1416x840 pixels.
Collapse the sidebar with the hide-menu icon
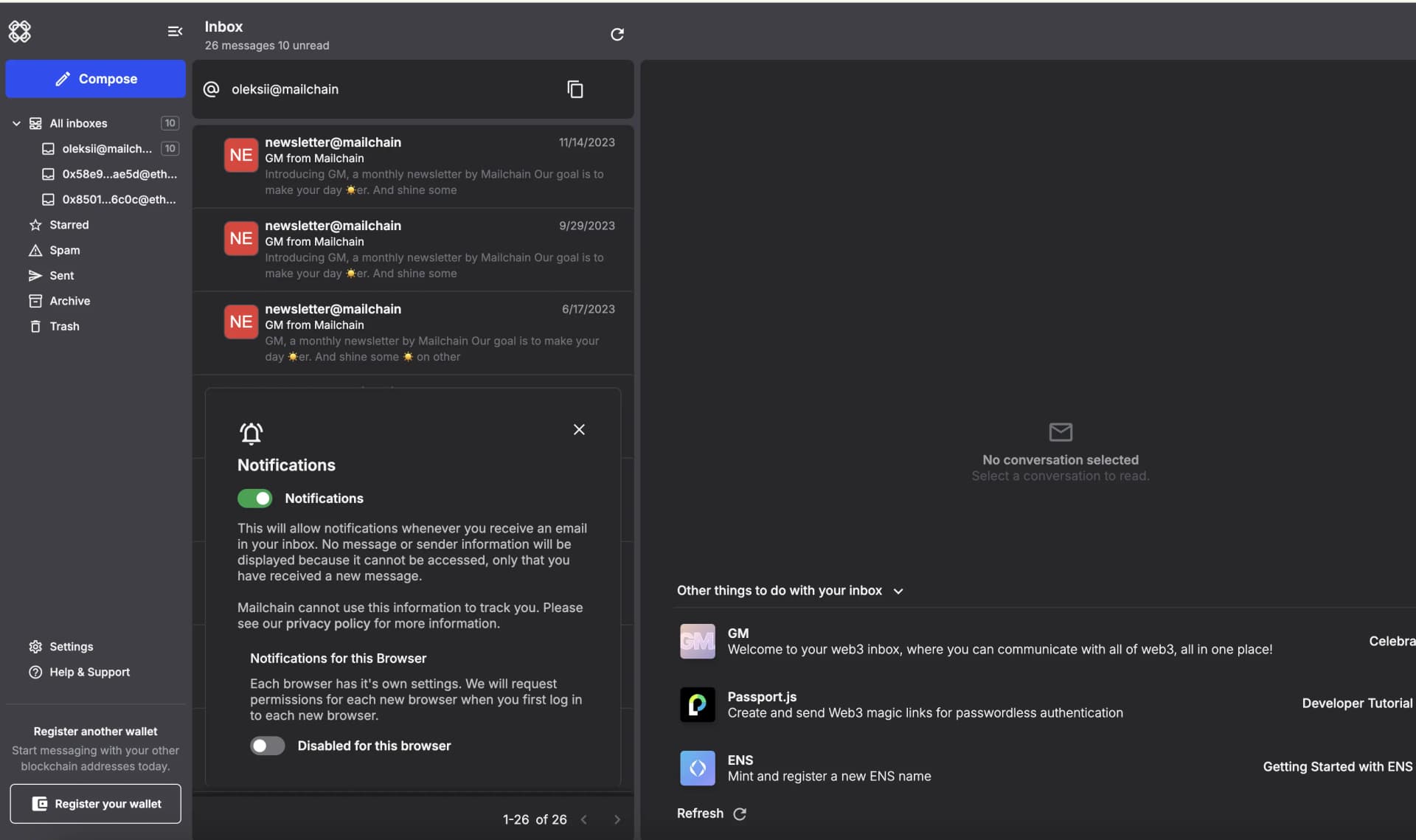174,32
